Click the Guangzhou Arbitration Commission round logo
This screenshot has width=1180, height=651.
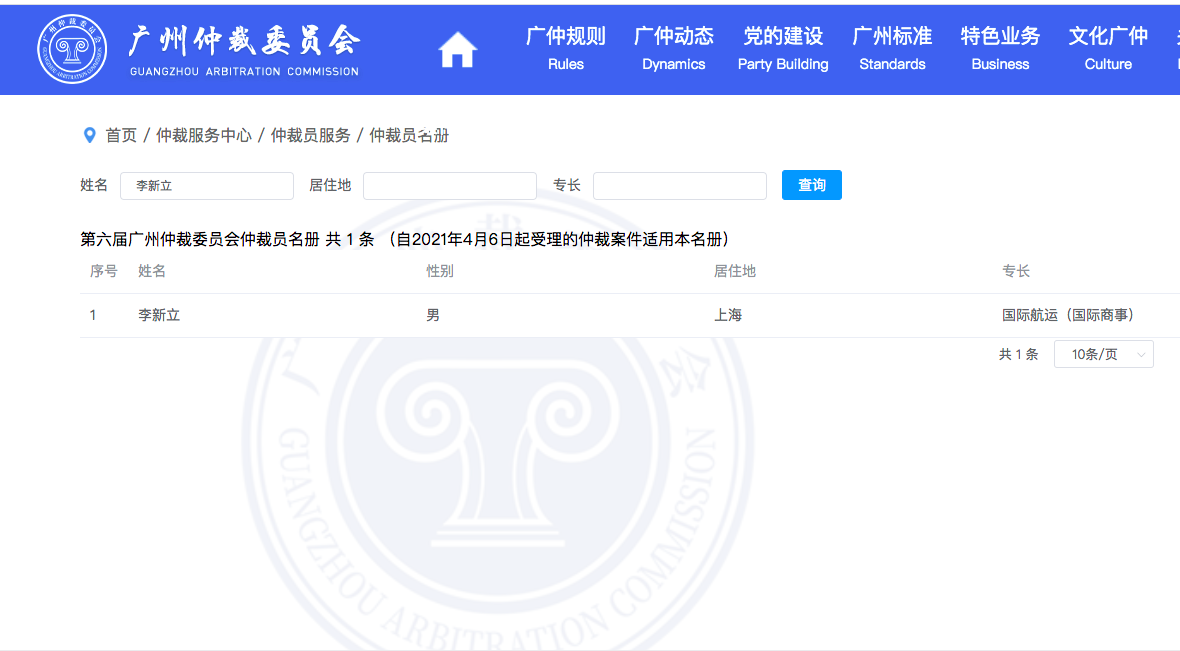click(72, 50)
